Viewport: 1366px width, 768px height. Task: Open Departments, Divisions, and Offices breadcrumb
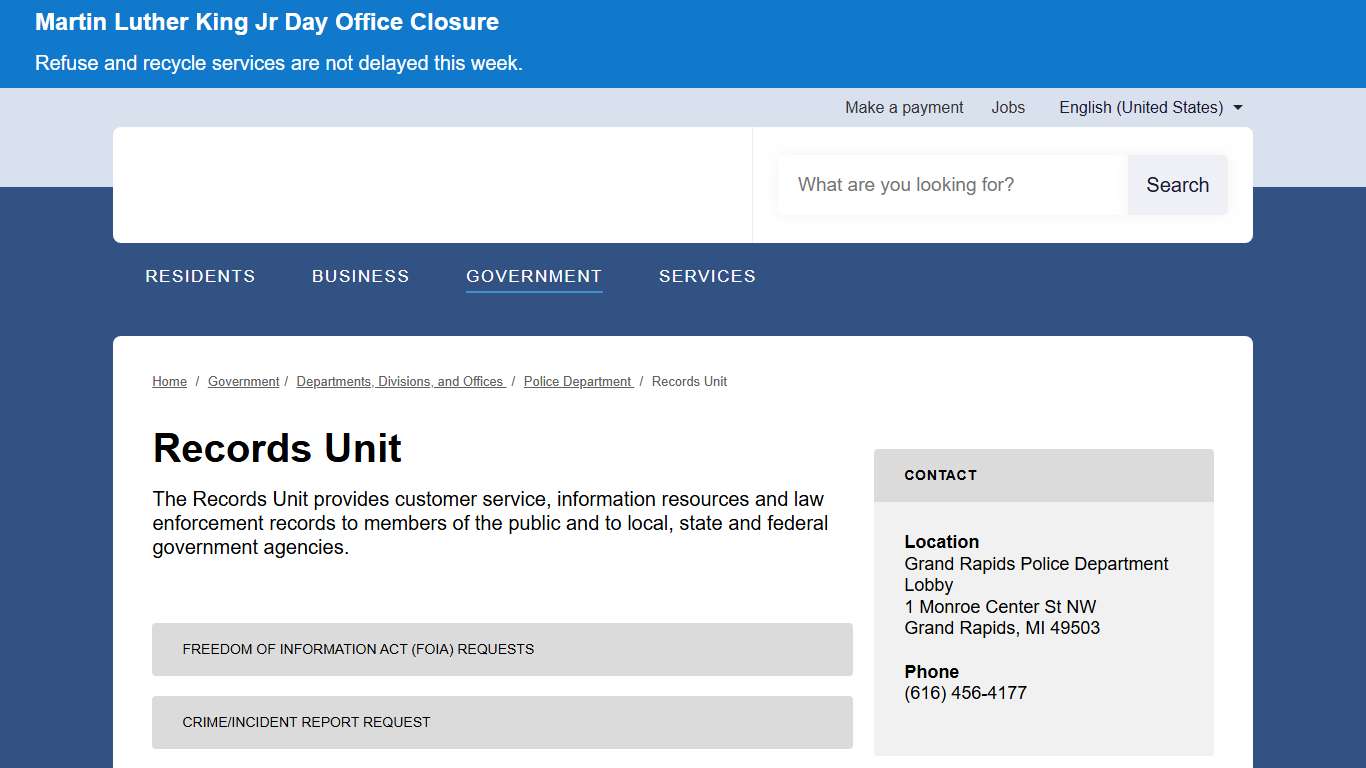(400, 382)
